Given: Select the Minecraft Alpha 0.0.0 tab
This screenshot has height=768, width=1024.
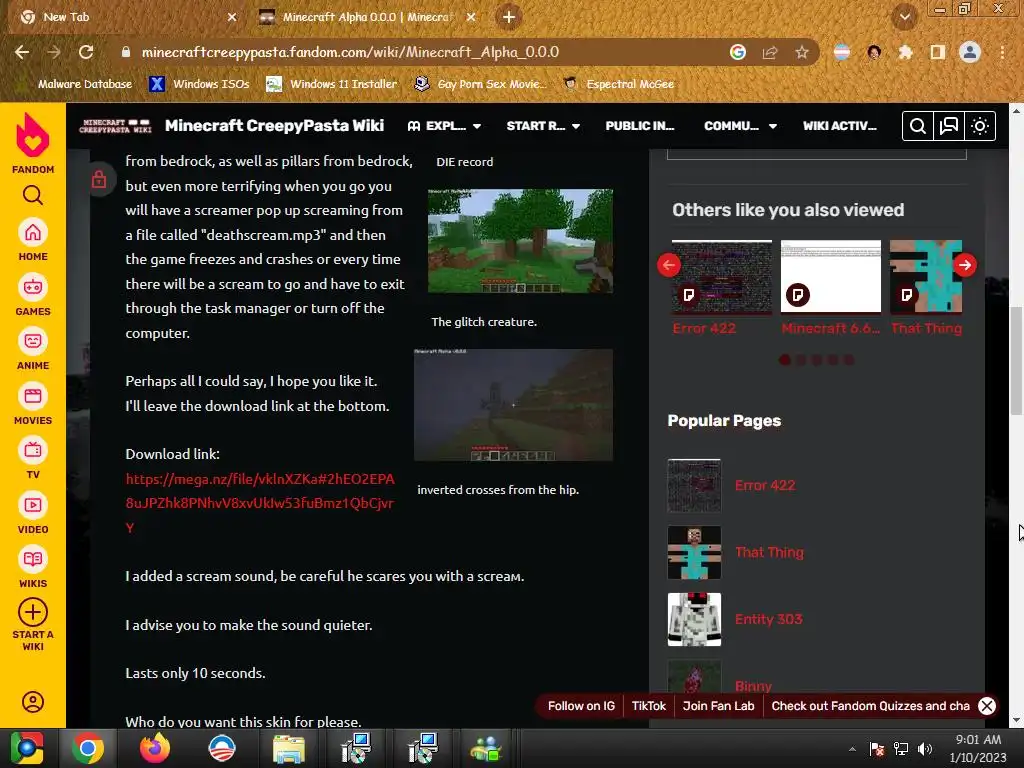Looking at the screenshot, I should click(366, 17).
